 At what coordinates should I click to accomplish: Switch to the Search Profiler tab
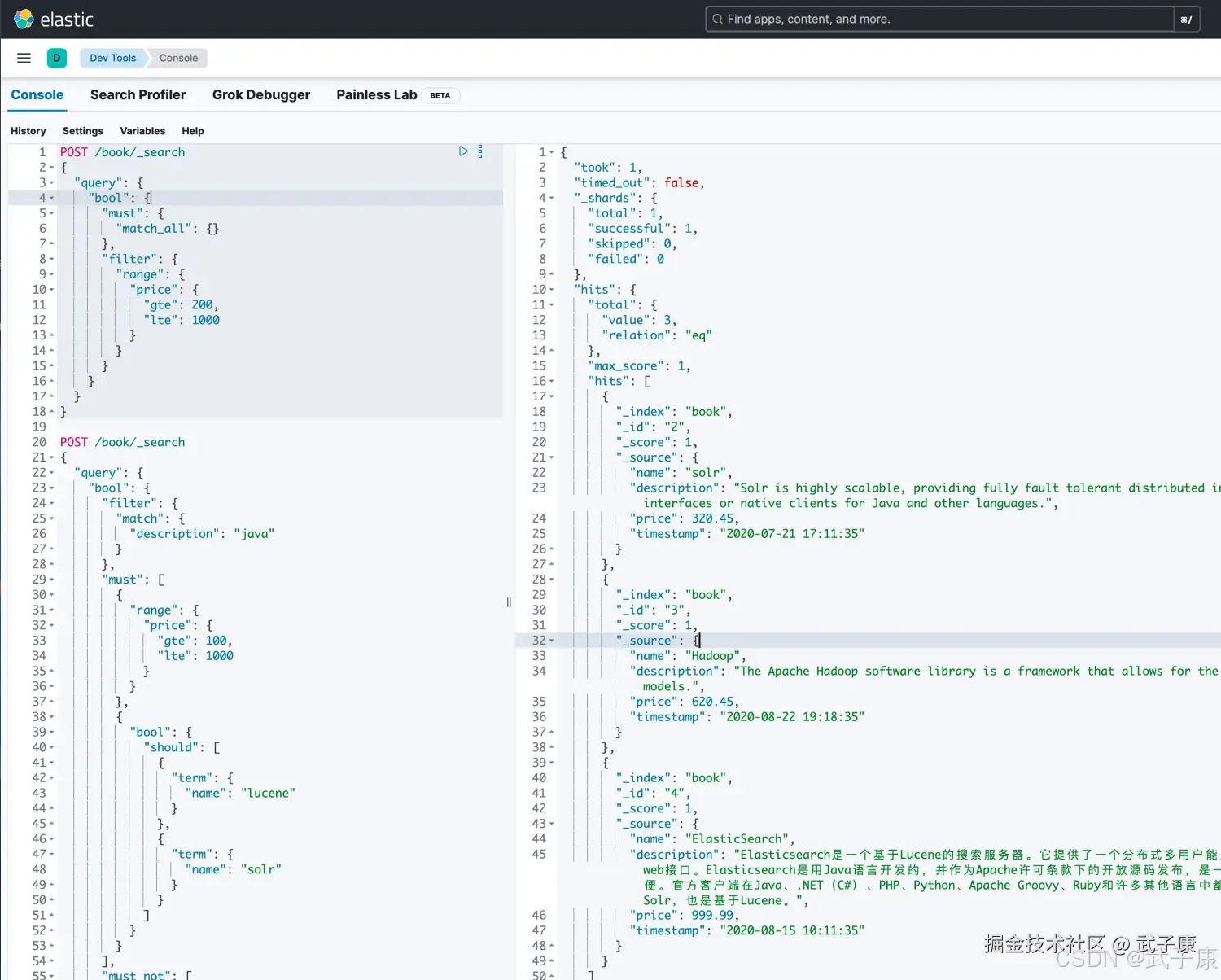coord(138,95)
